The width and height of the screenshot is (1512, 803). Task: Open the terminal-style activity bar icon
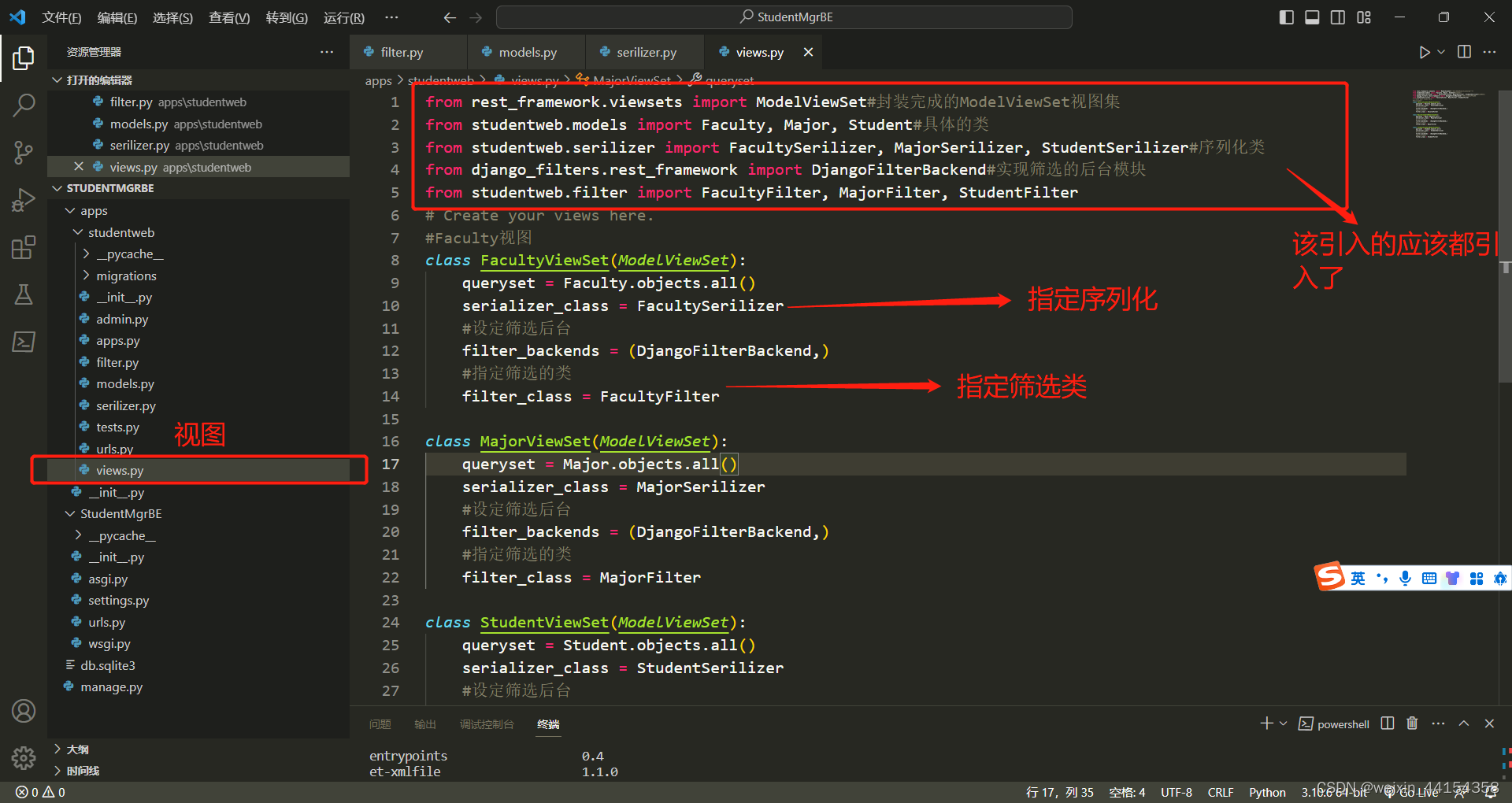pos(24,342)
